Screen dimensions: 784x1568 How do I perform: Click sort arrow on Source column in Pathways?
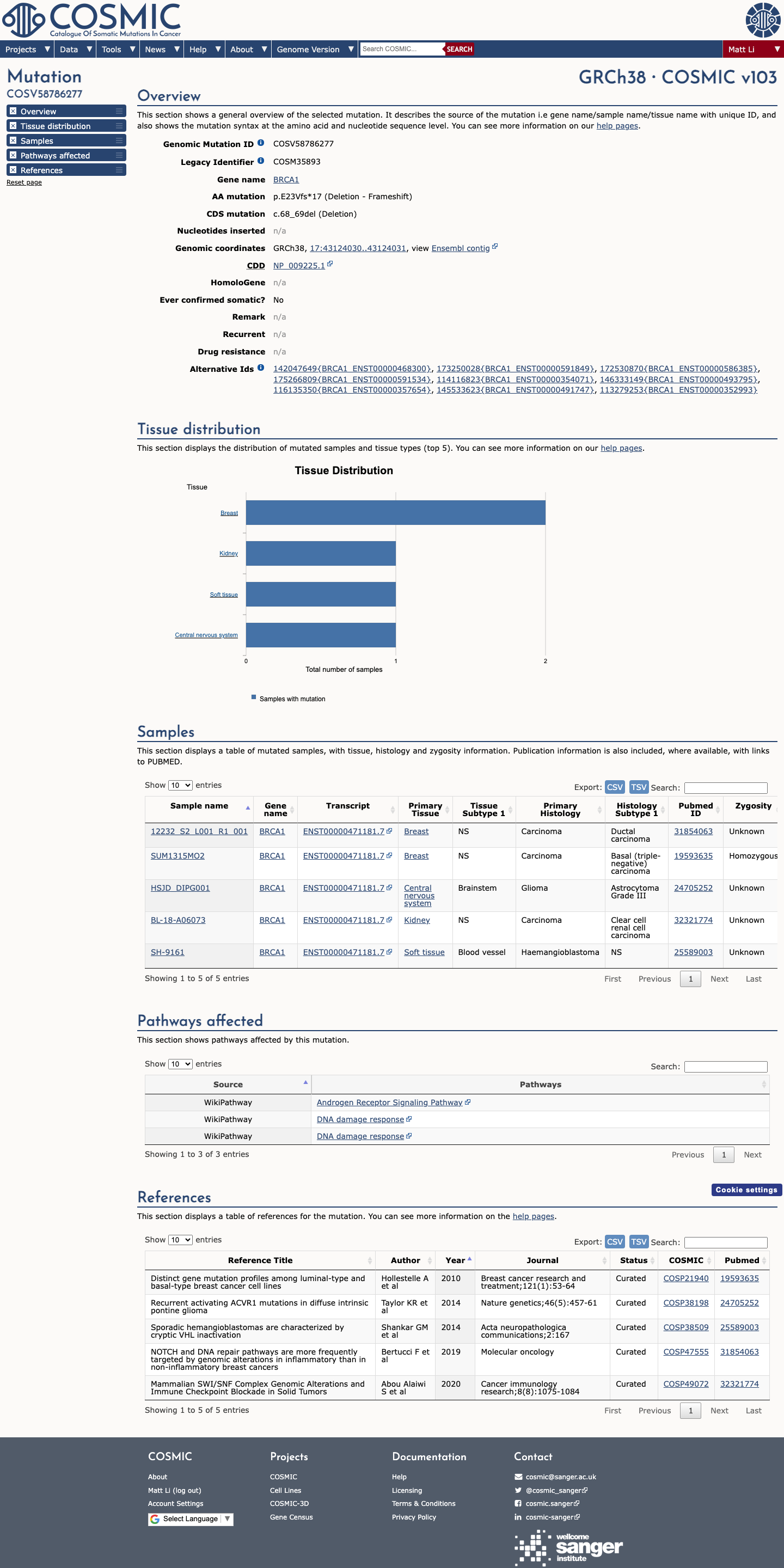point(305,1083)
